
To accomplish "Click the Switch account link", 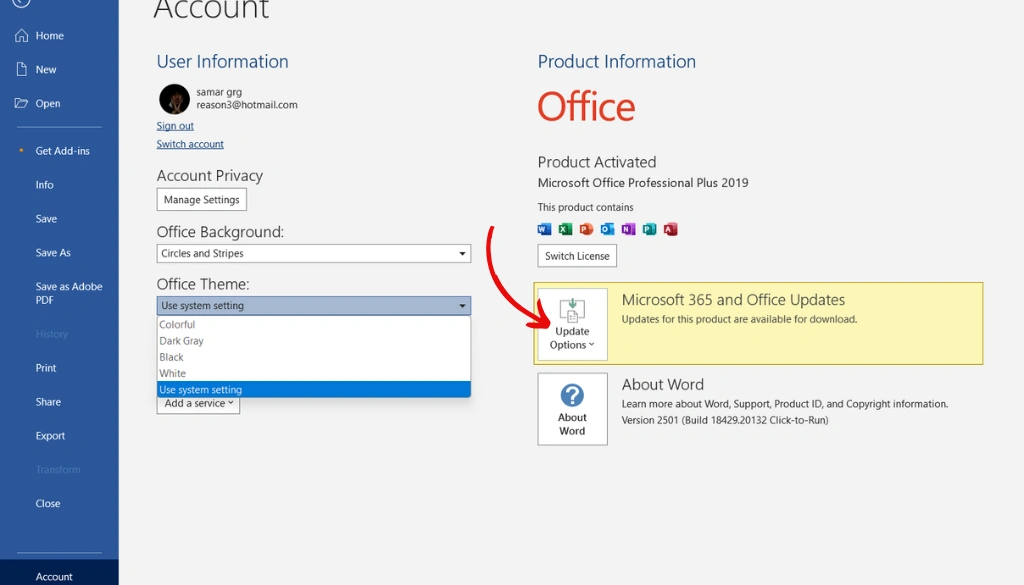I will (190, 144).
